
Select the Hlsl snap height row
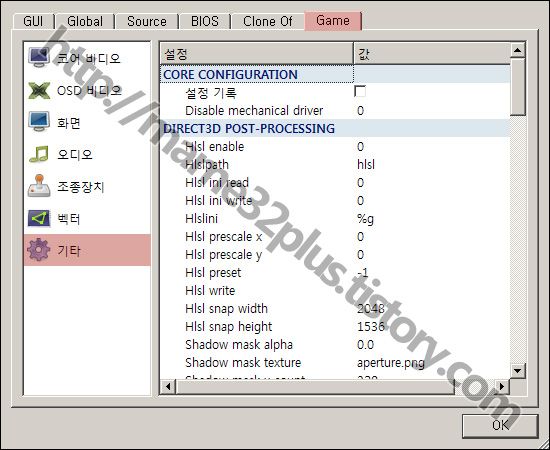tap(335, 327)
